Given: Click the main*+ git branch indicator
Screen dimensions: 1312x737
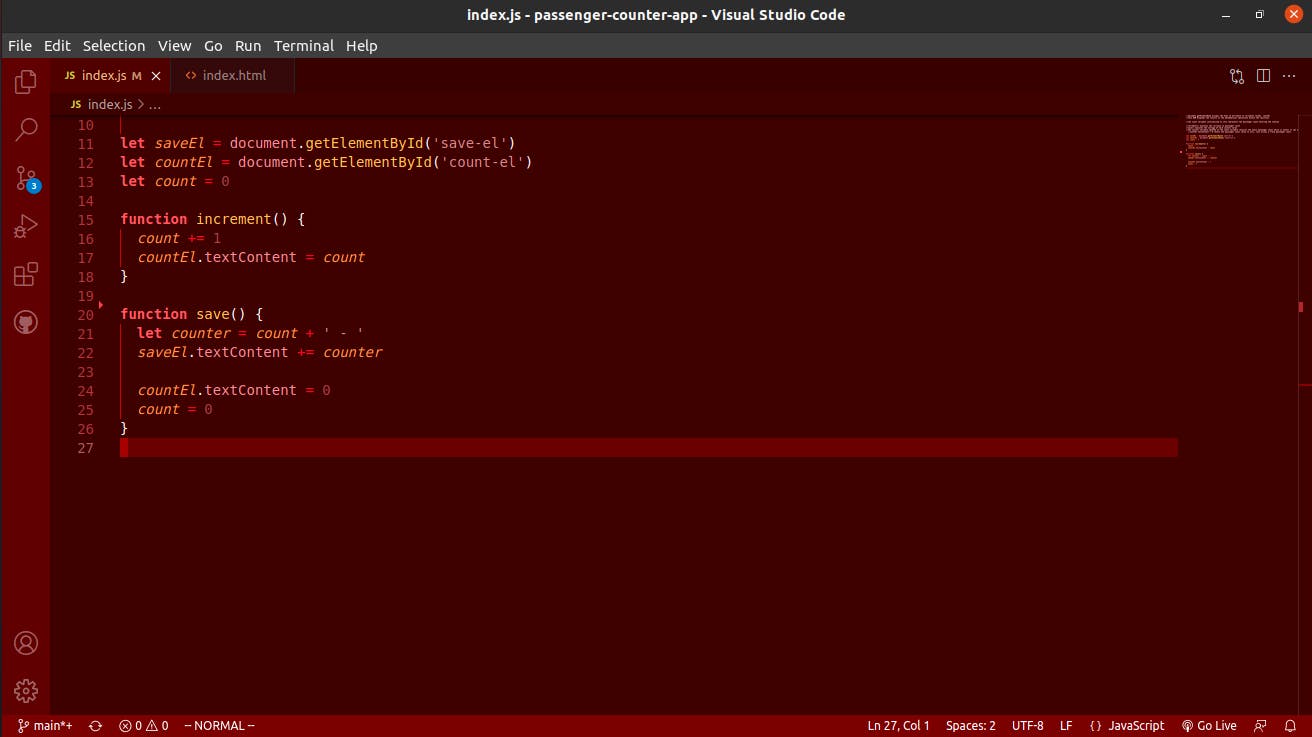Looking at the screenshot, I should click(45, 726).
